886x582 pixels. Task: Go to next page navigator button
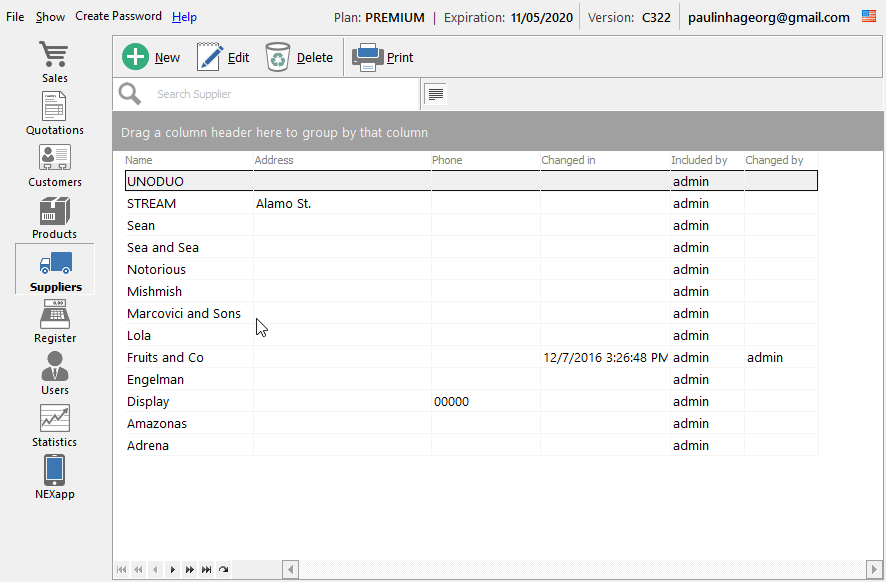[x=189, y=569]
